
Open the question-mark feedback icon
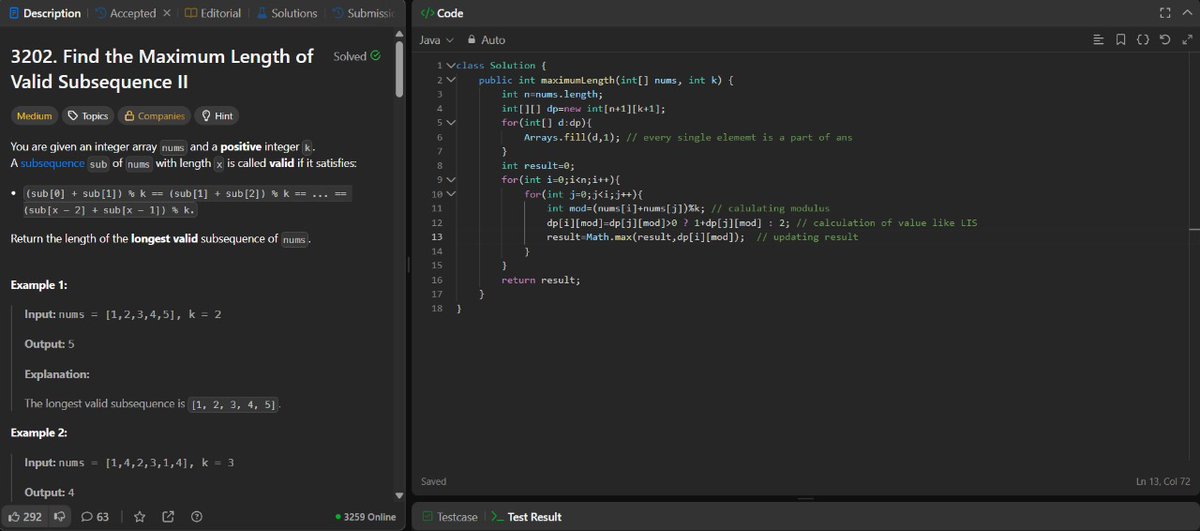tap(197, 516)
